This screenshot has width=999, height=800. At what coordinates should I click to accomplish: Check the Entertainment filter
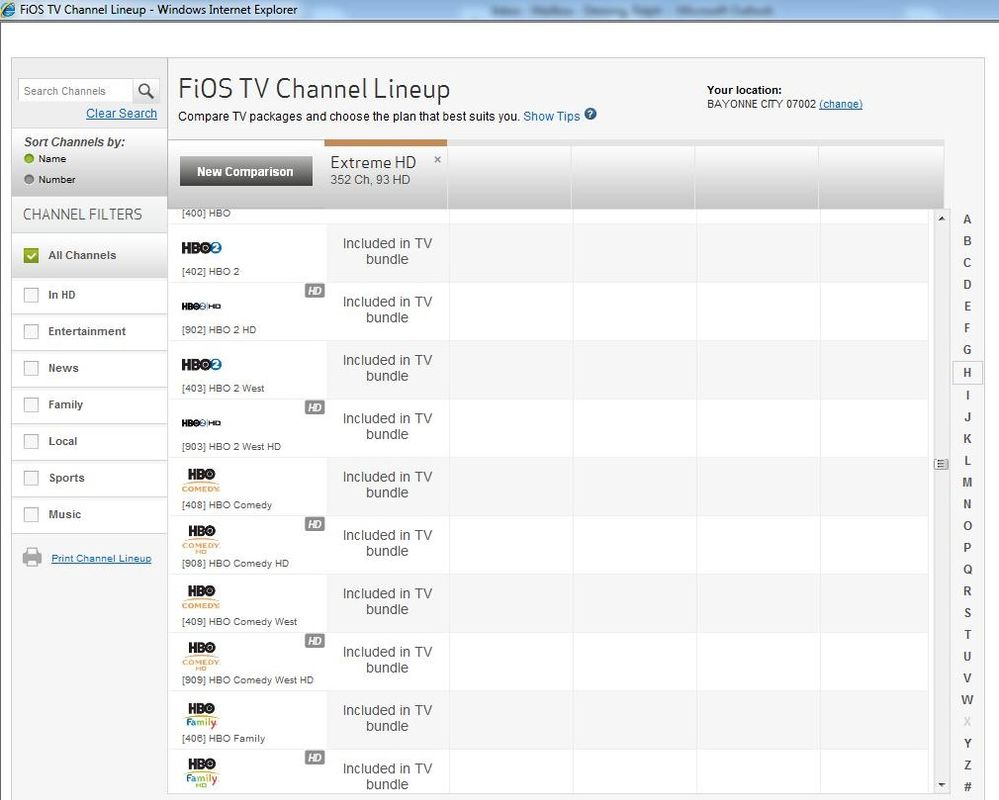31,332
